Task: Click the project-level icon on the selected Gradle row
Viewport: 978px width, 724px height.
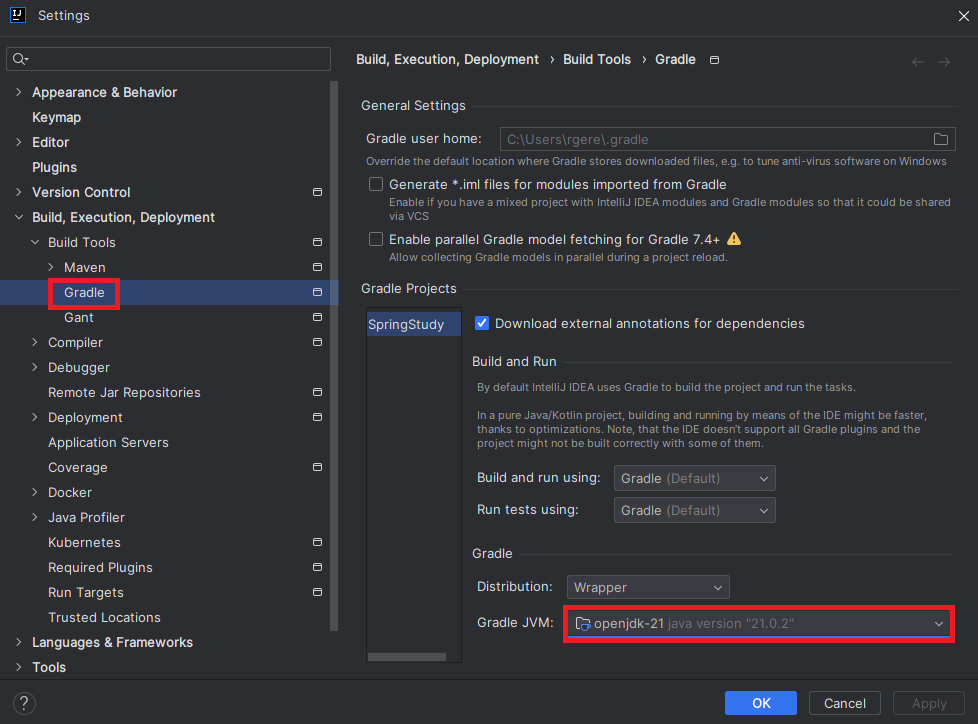Action: pos(317,292)
